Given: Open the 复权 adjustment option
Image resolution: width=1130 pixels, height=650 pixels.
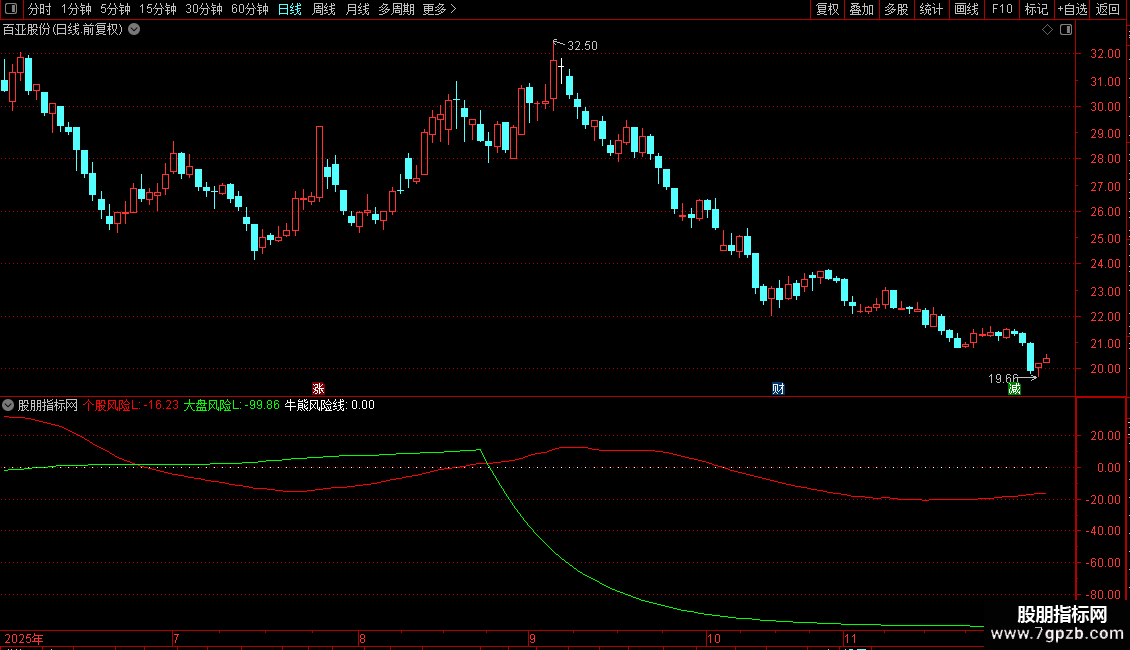Looking at the screenshot, I should click(x=827, y=9).
